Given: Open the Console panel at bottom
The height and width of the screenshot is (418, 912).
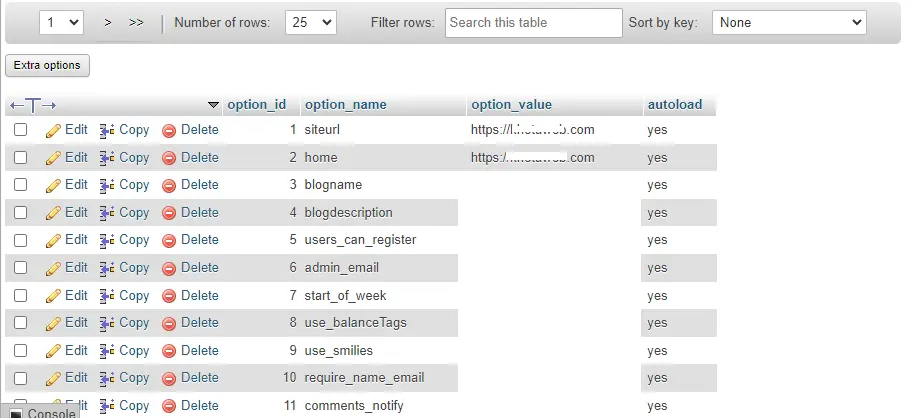Looking at the screenshot, I should tap(44, 413).
